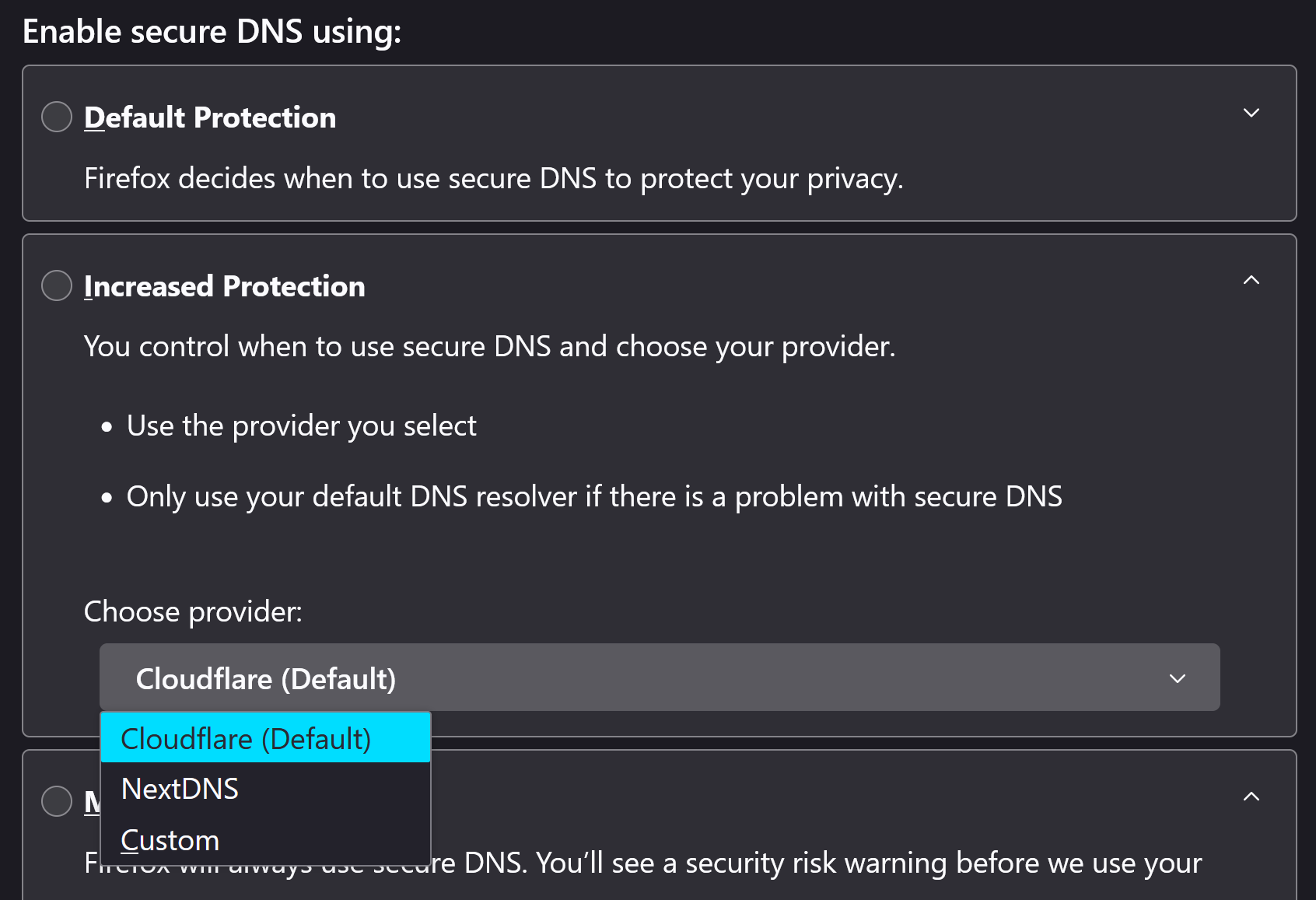The image size is (1316, 900).
Task: Select the bottom partially hidden protection radio button
Action: [x=57, y=800]
